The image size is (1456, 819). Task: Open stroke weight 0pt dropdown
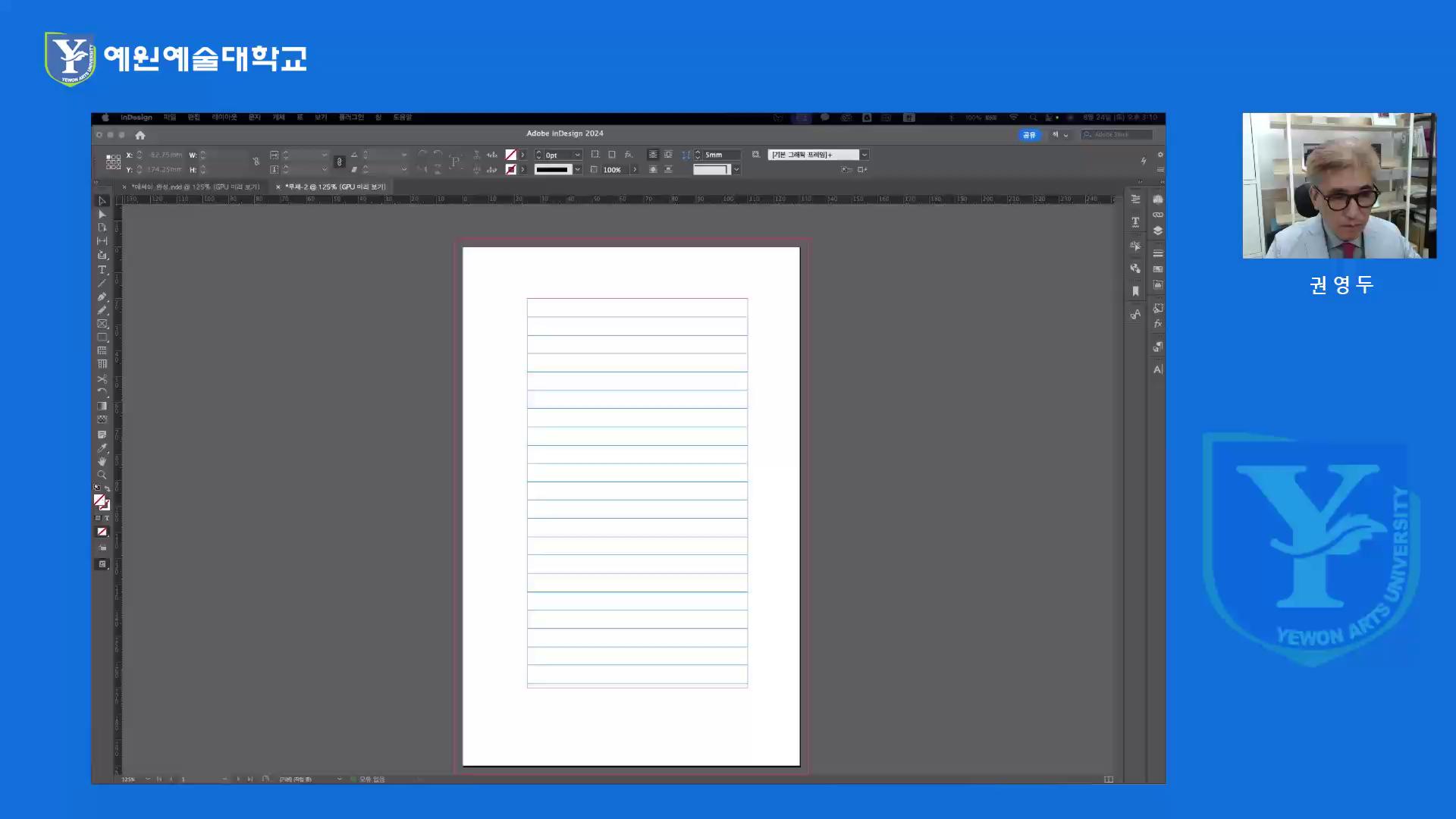[x=577, y=155]
